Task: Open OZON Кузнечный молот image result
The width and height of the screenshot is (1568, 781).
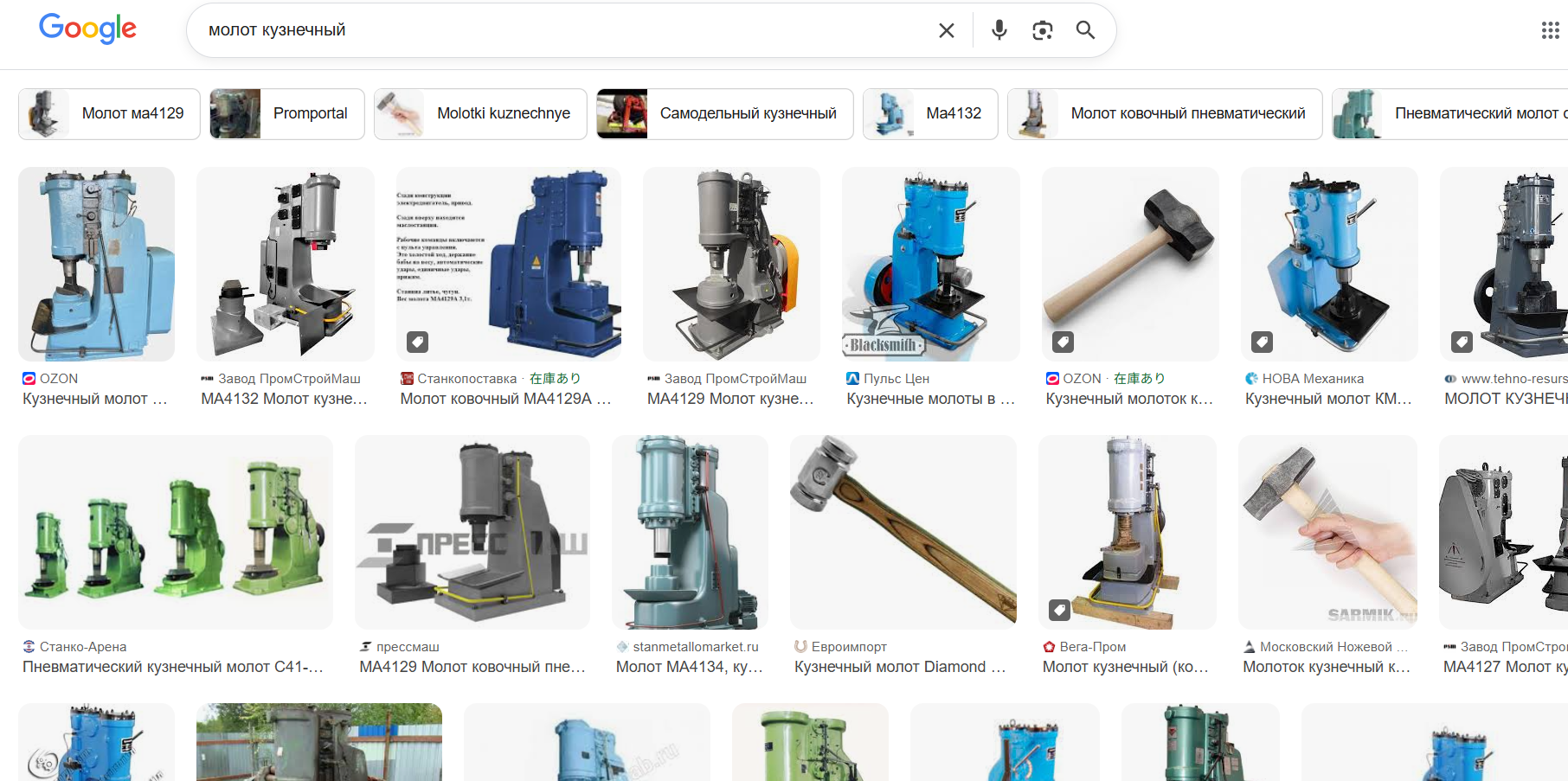Action: pos(96,264)
